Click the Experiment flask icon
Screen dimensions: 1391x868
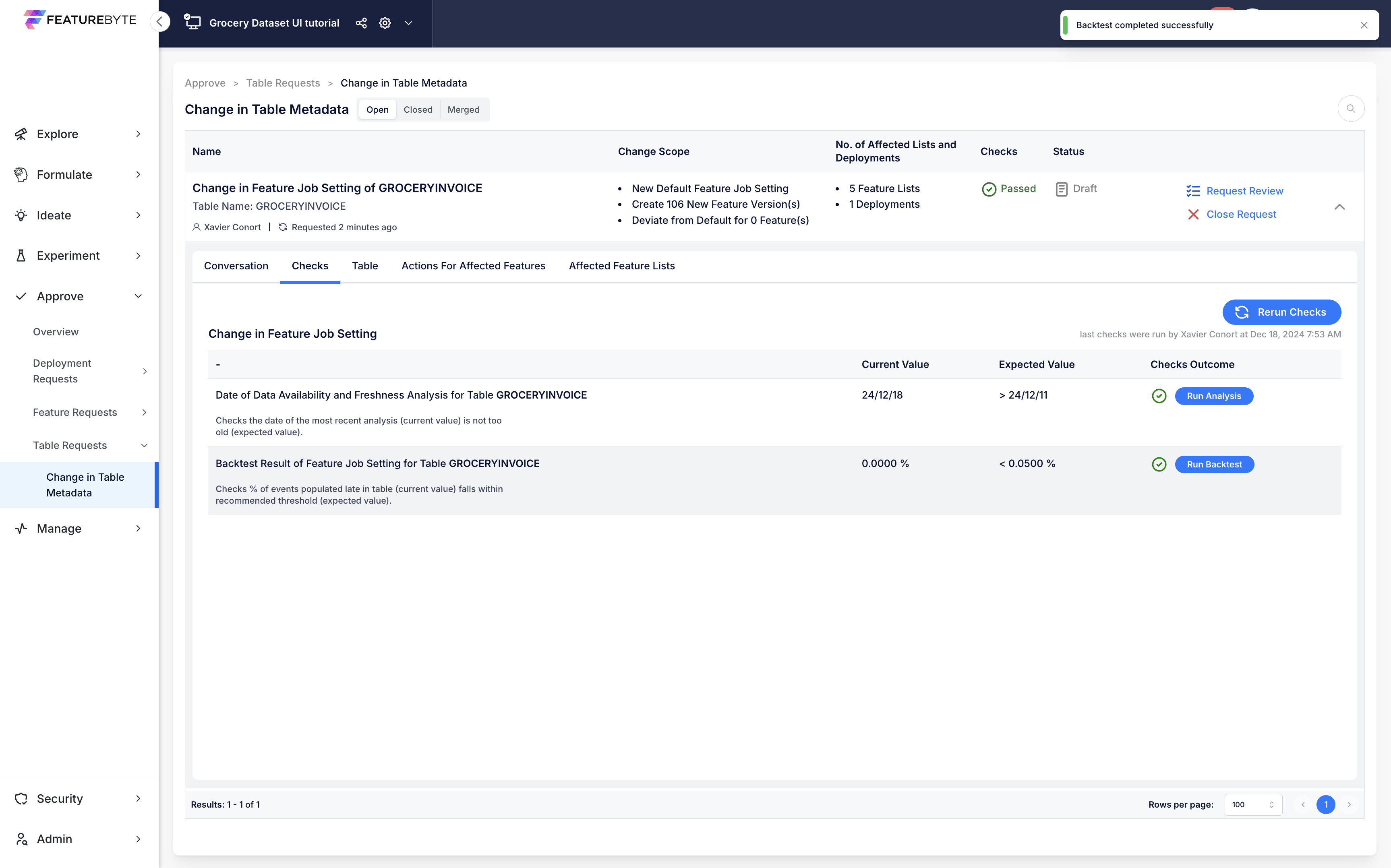(21, 256)
